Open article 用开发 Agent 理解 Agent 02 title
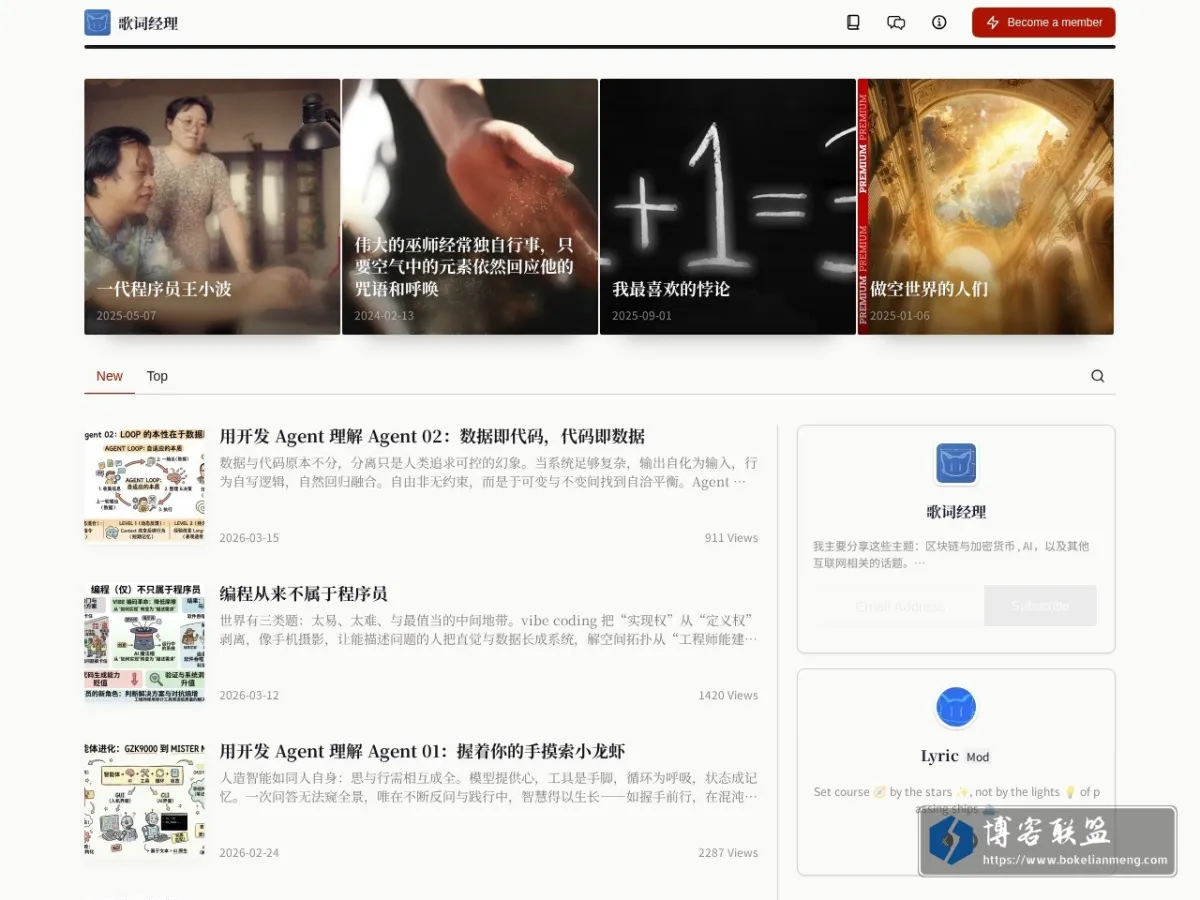Viewport: 1200px width, 900px height. (432, 436)
